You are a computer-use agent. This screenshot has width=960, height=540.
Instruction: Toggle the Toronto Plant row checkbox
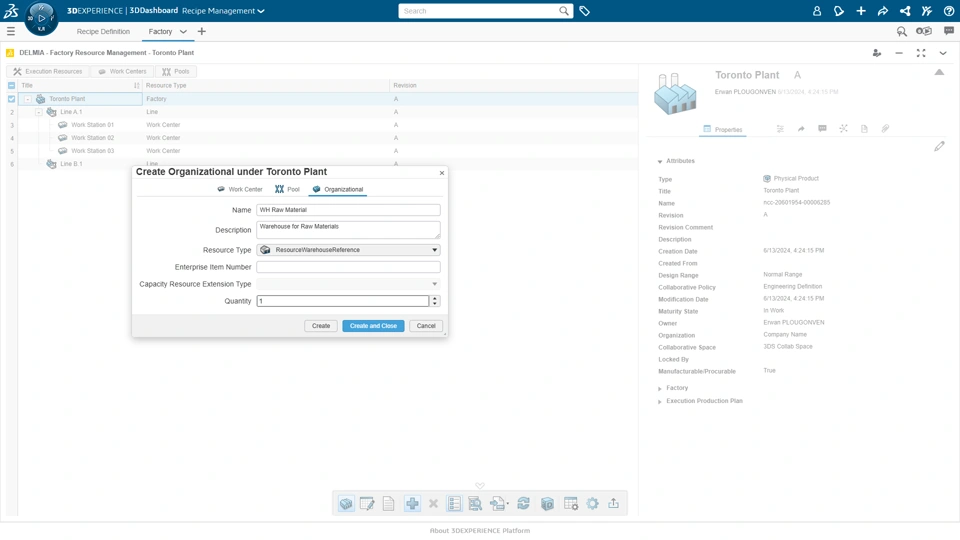pyautogui.click(x=12, y=99)
